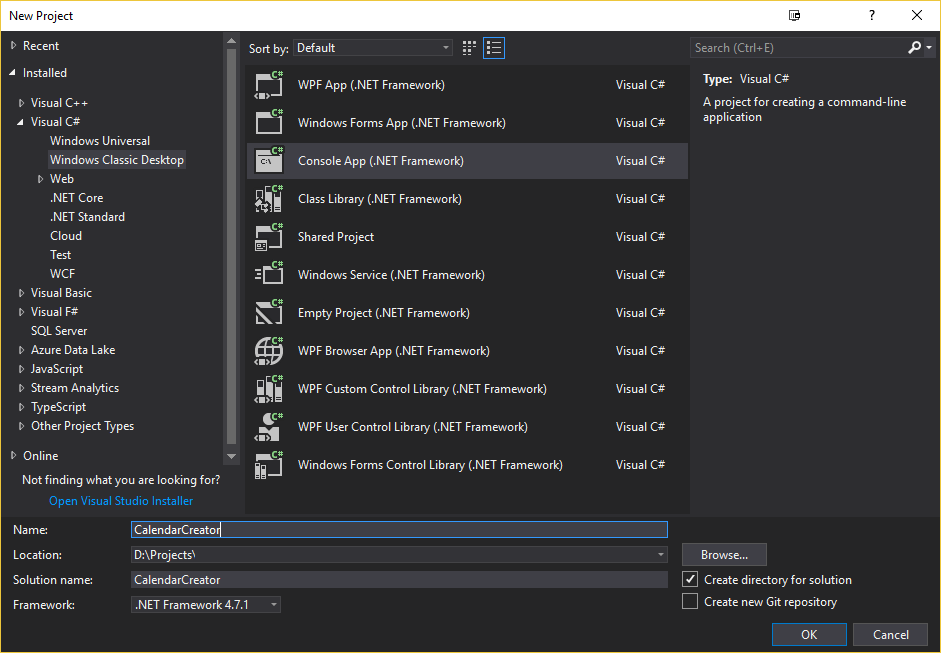Switch to medium icons list view
Image resolution: width=941 pixels, height=653 pixels.
pos(494,48)
